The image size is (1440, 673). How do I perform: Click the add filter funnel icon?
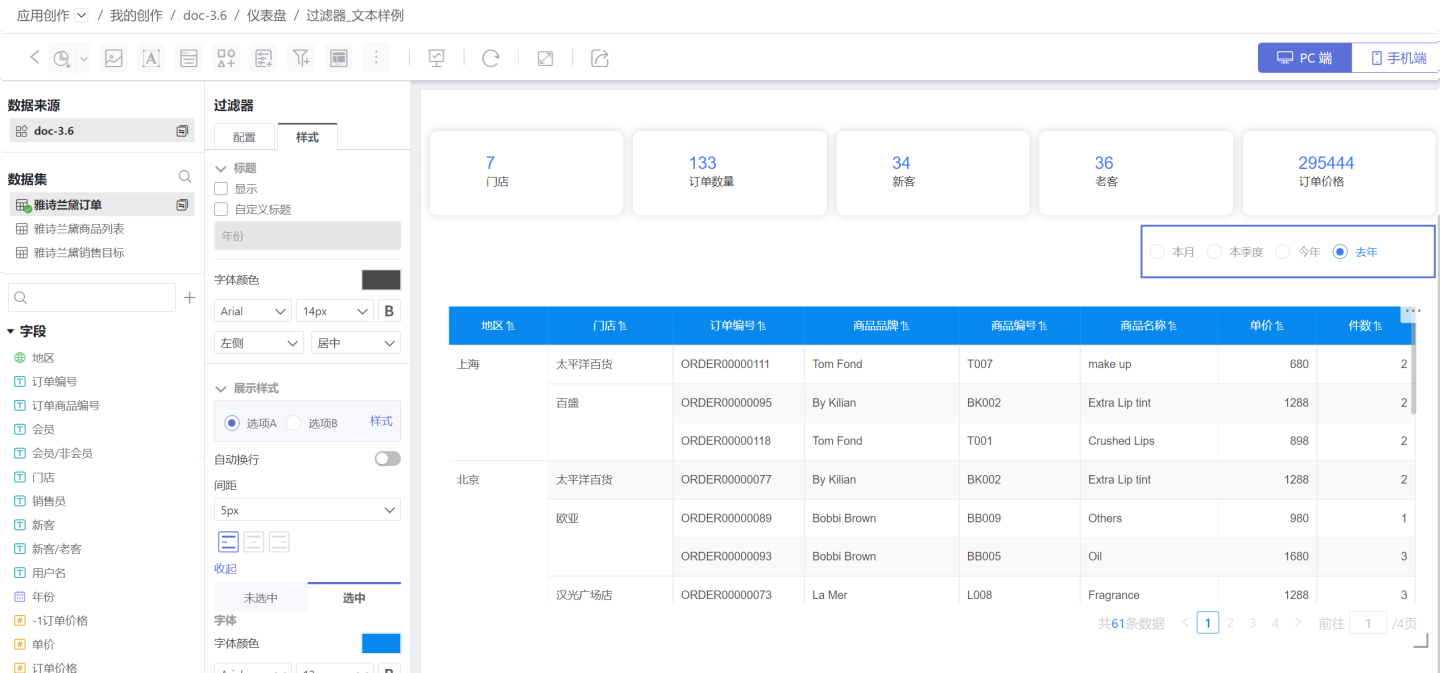pyautogui.click(x=301, y=58)
